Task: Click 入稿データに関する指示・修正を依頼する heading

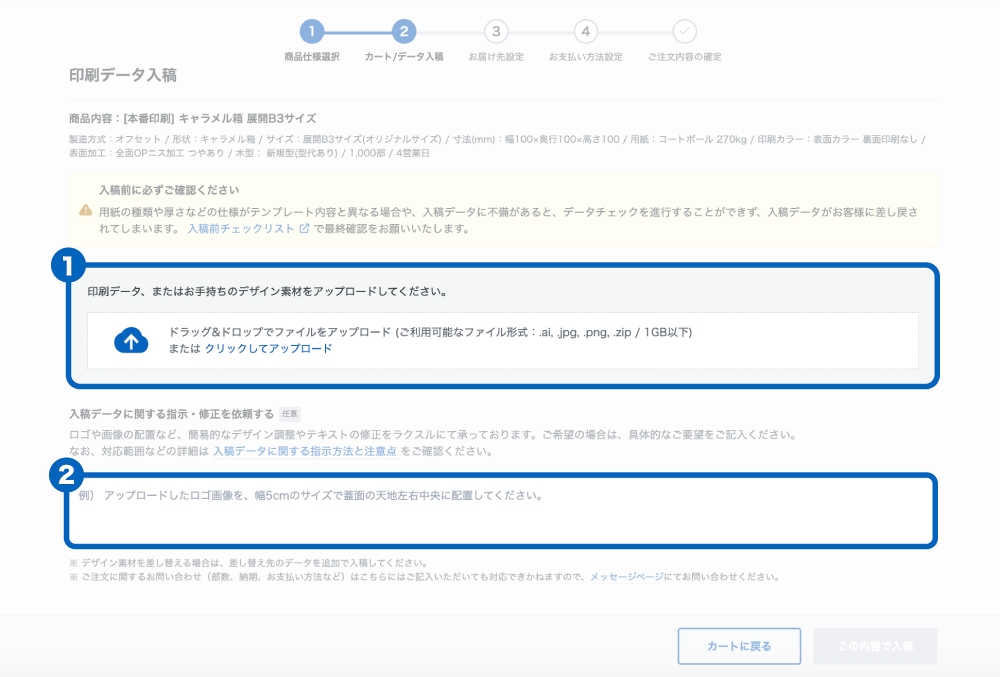Action: (172, 414)
